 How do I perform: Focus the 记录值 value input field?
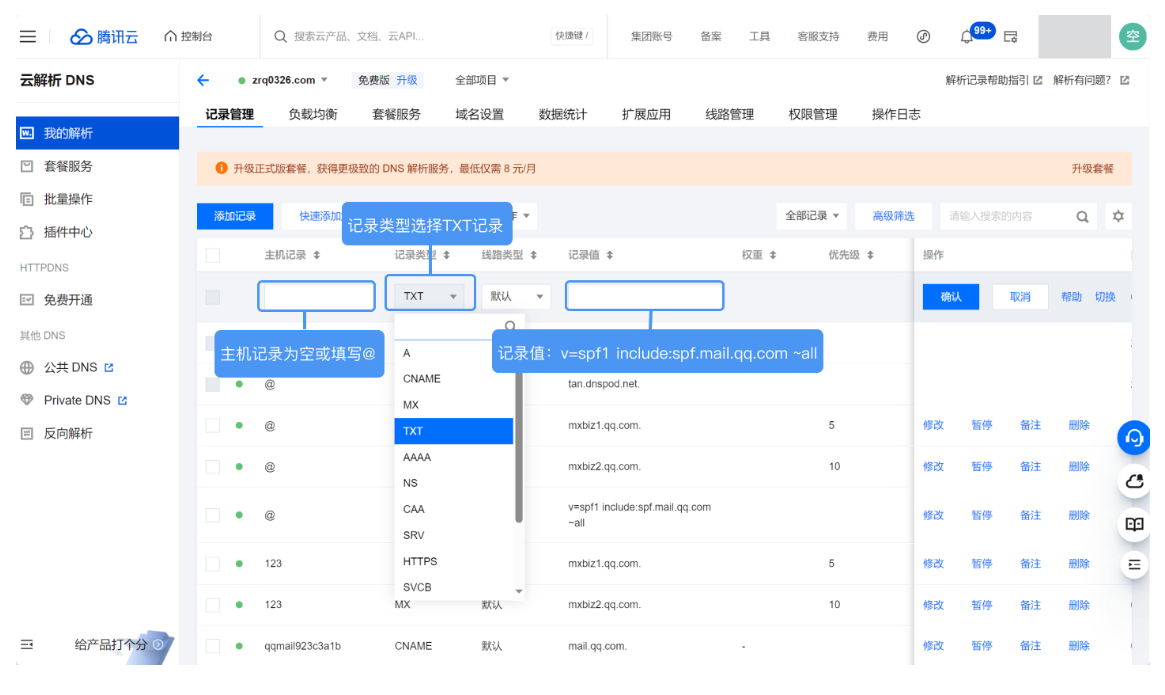point(644,296)
